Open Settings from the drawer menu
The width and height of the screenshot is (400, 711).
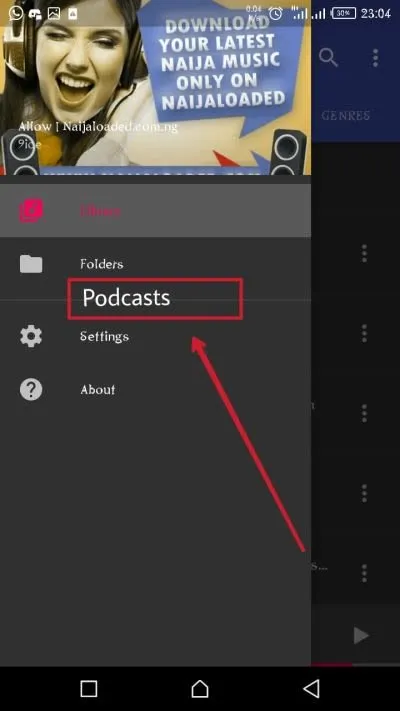pyautogui.click(x=156, y=336)
